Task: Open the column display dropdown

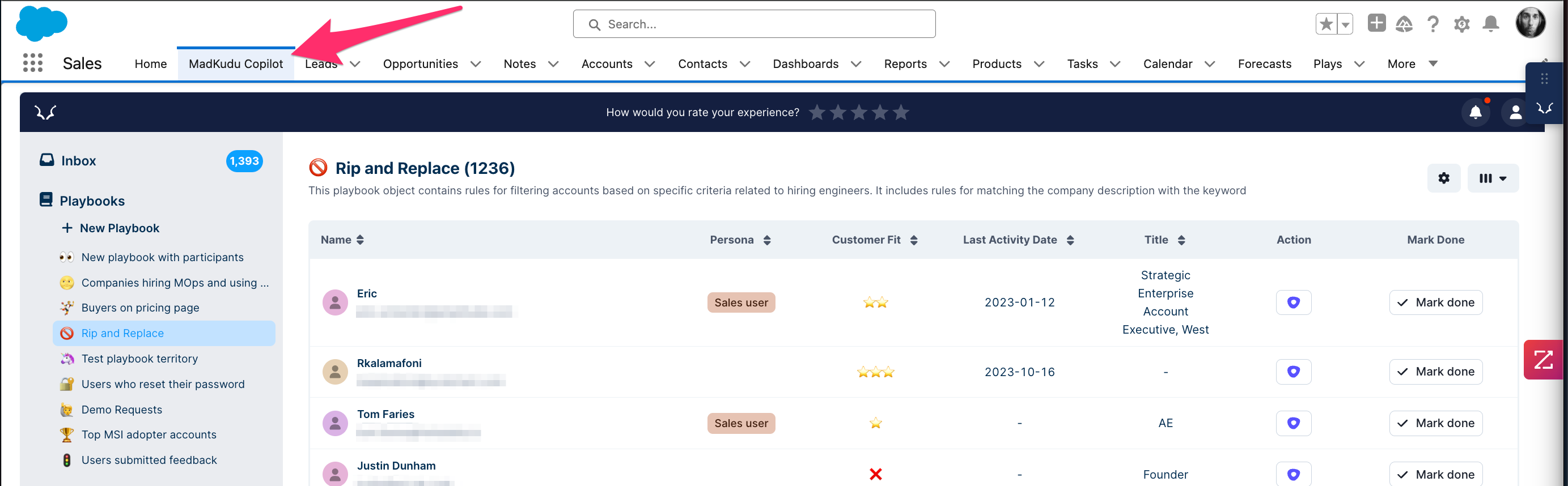Action: point(1493,178)
